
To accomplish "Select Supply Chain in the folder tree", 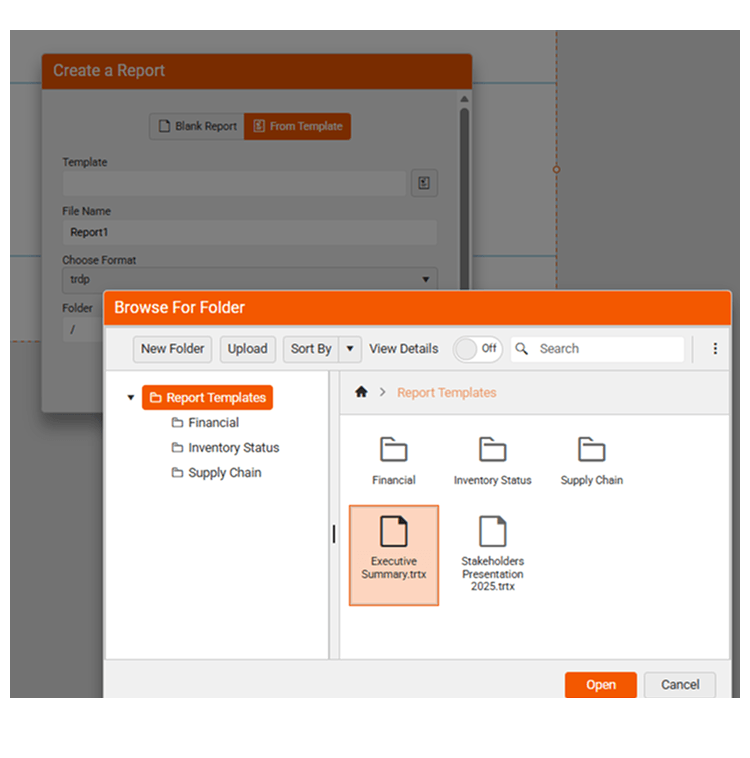I will pyautogui.click(x=216, y=473).
